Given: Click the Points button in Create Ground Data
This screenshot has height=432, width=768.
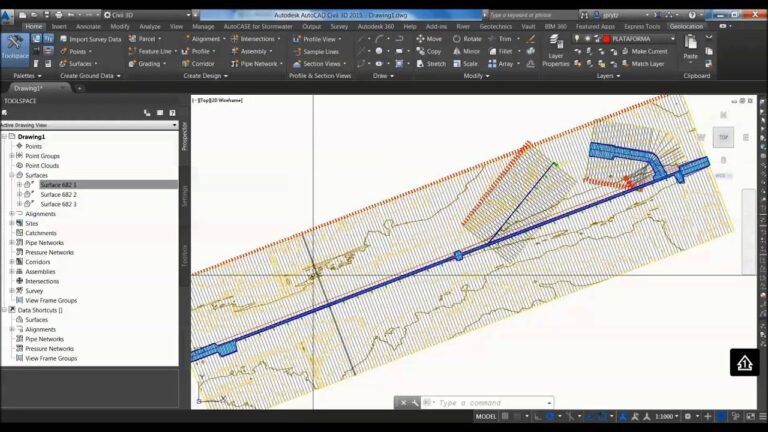Looking at the screenshot, I should [76, 51].
